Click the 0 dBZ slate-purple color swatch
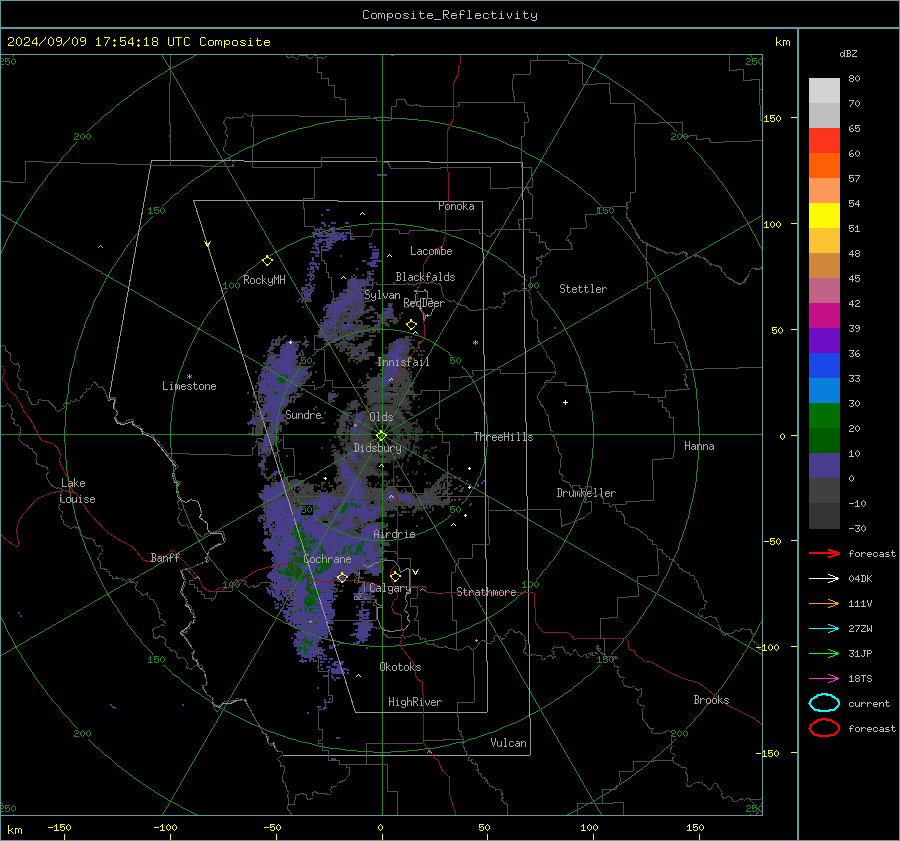Image resolution: width=900 pixels, height=841 pixels. pyautogui.click(x=824, y=466)
